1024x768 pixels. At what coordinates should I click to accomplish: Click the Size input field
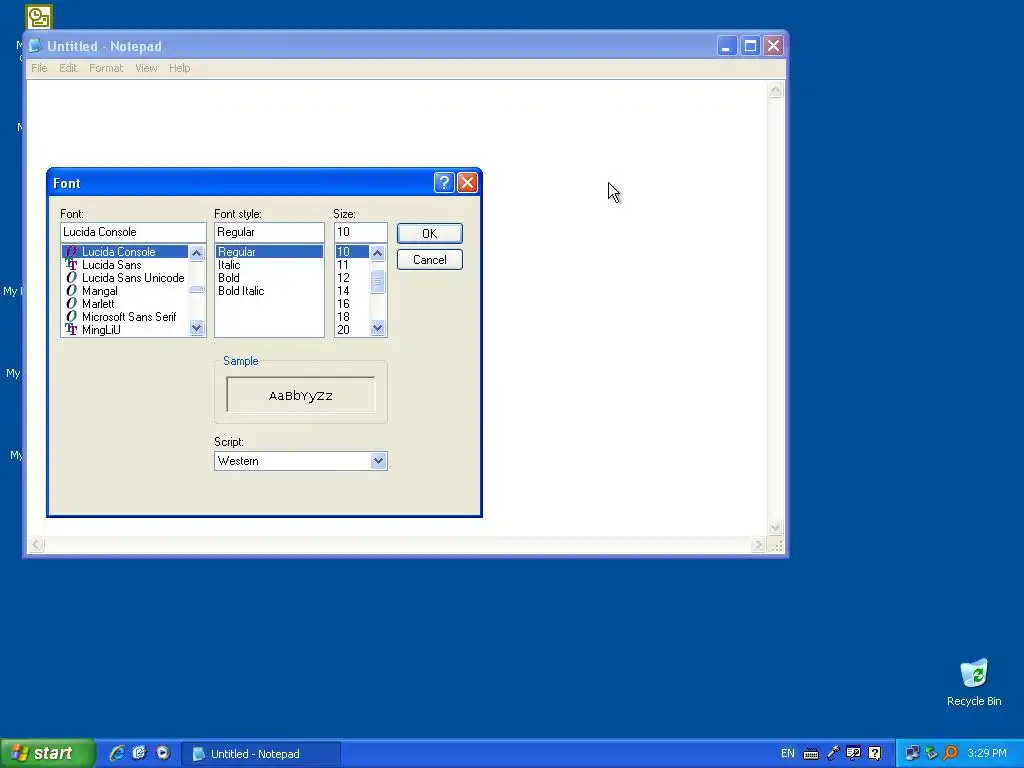pyautogui.click(x=360, y=232)
